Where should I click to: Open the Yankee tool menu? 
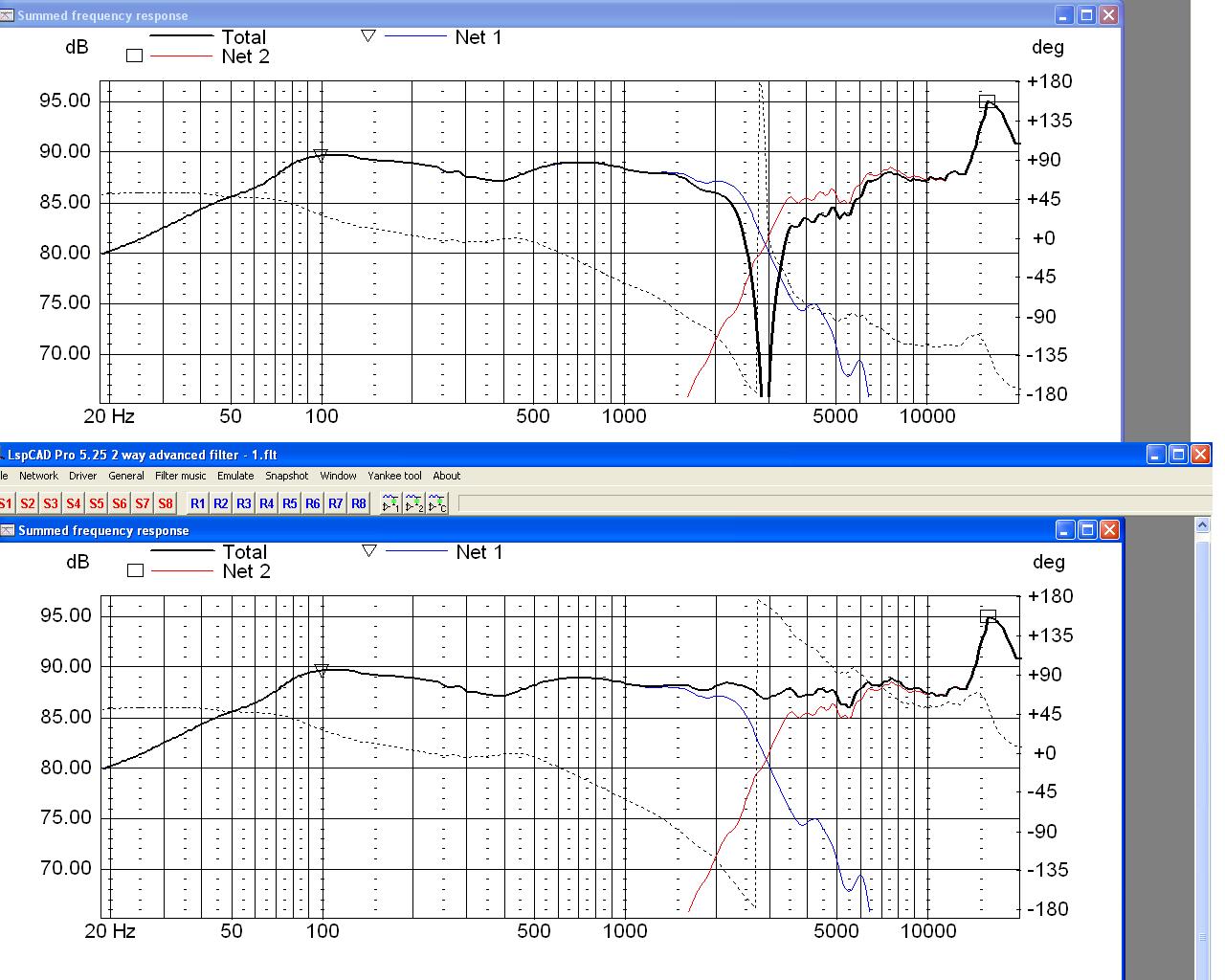coord(394,476)
